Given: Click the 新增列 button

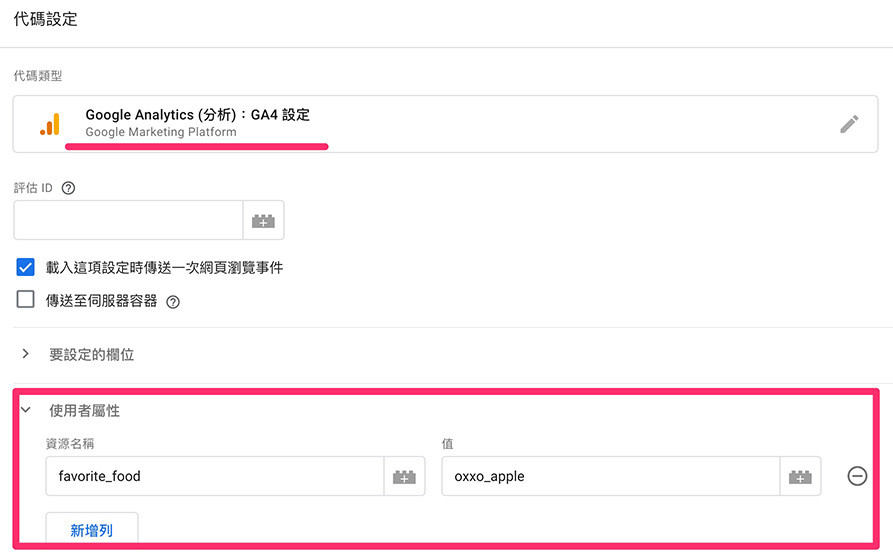Looking at the screenshot, I should coord(92,529).
